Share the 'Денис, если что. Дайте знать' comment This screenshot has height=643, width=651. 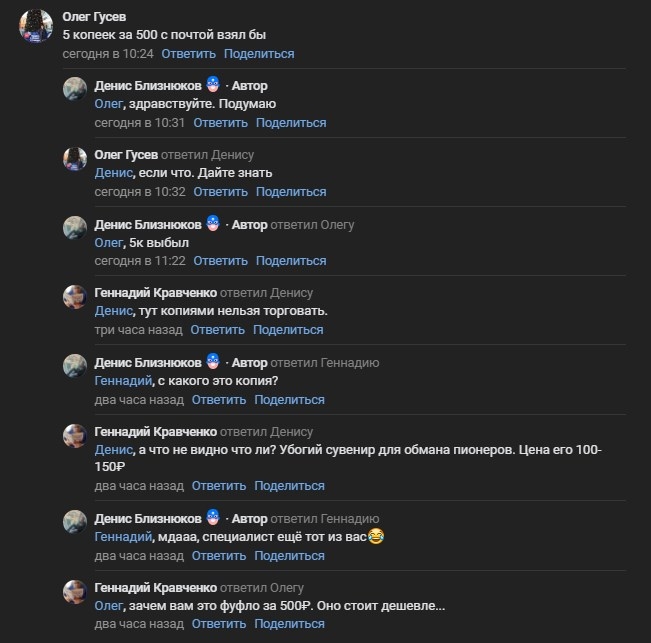291,192
